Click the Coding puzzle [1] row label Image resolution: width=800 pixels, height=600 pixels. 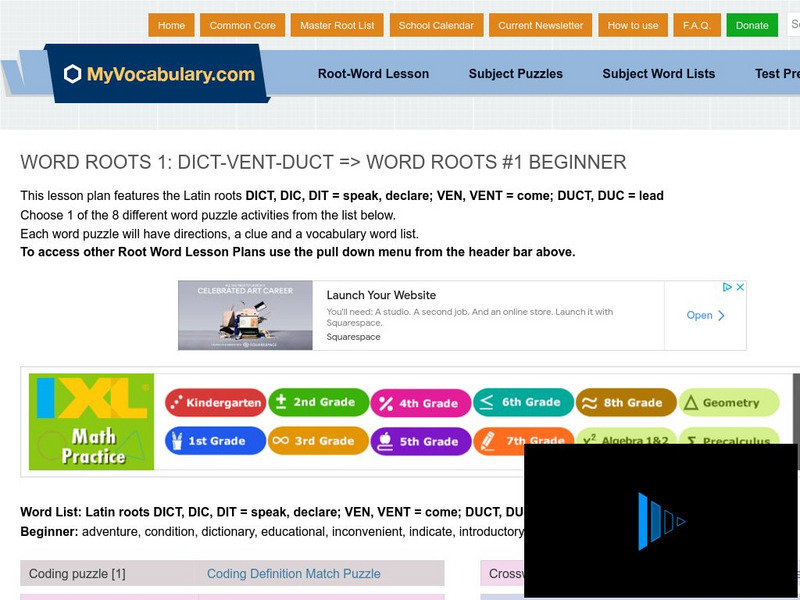[x=77, y=573]
